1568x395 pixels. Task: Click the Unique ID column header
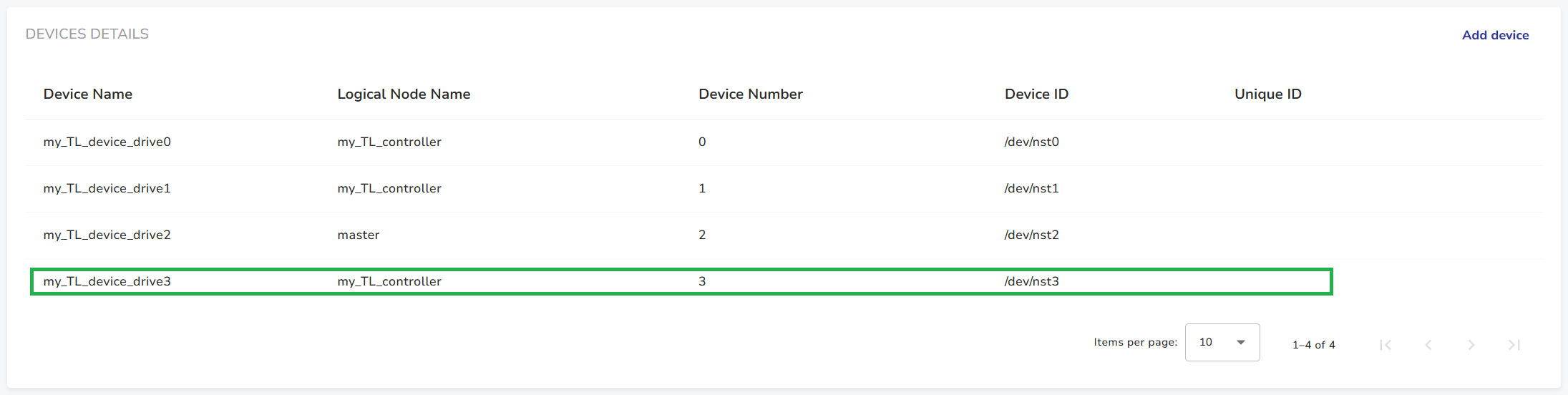[x=1267, y=94]
